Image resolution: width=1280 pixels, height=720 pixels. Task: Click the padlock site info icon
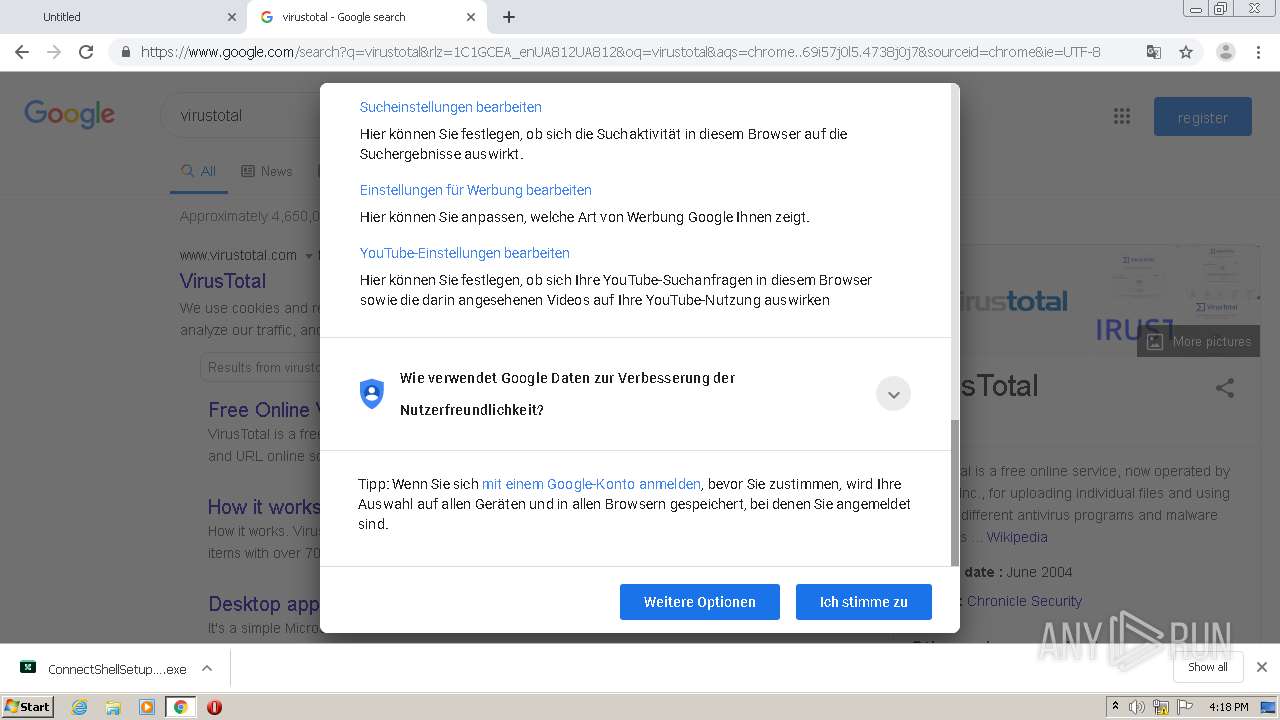click(x=125, y=52)
